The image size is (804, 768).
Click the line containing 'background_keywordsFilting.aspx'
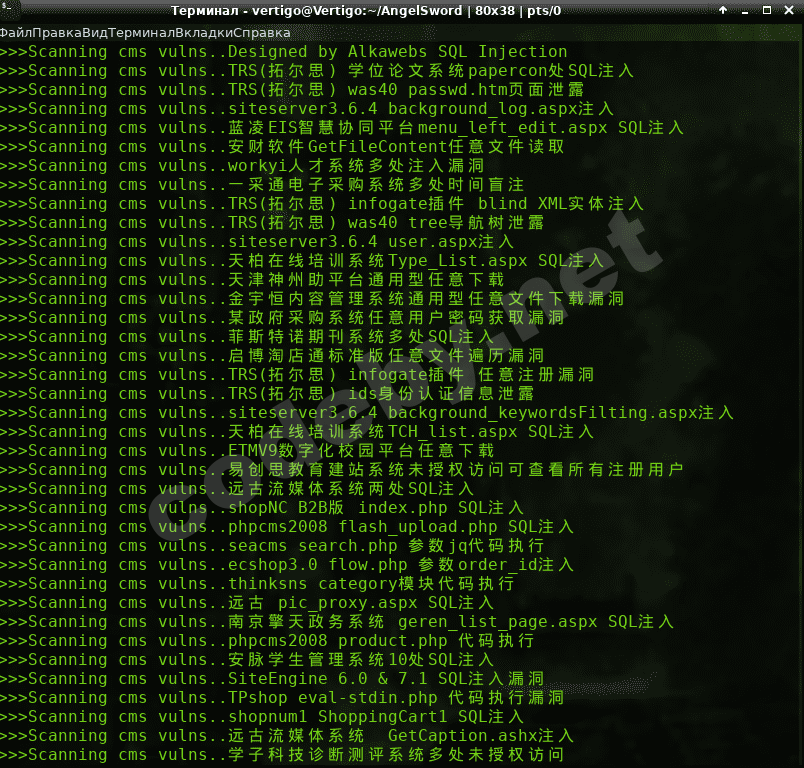[367, 413]
